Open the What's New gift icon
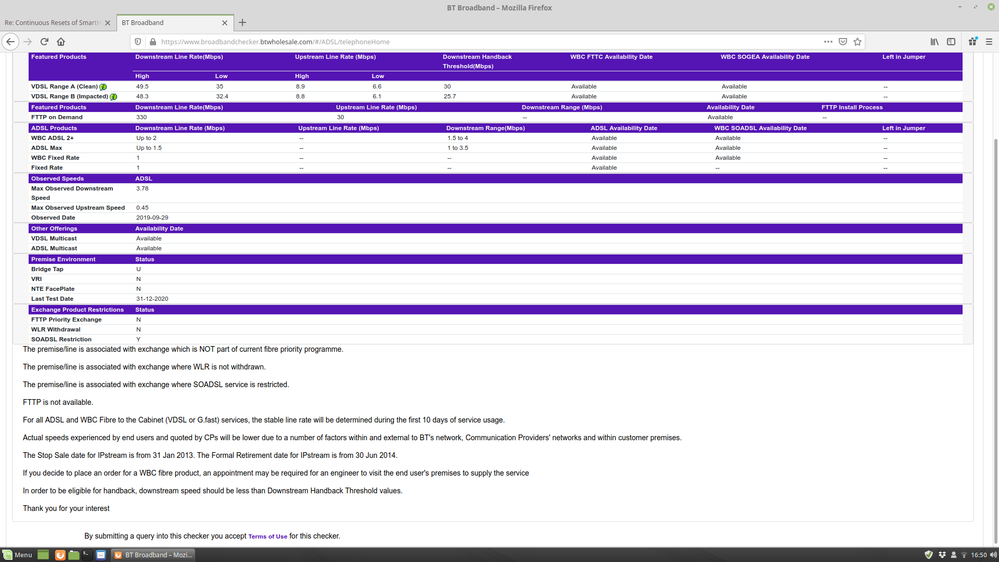This screenshot has width=999, height=562. tap(972, 42)
